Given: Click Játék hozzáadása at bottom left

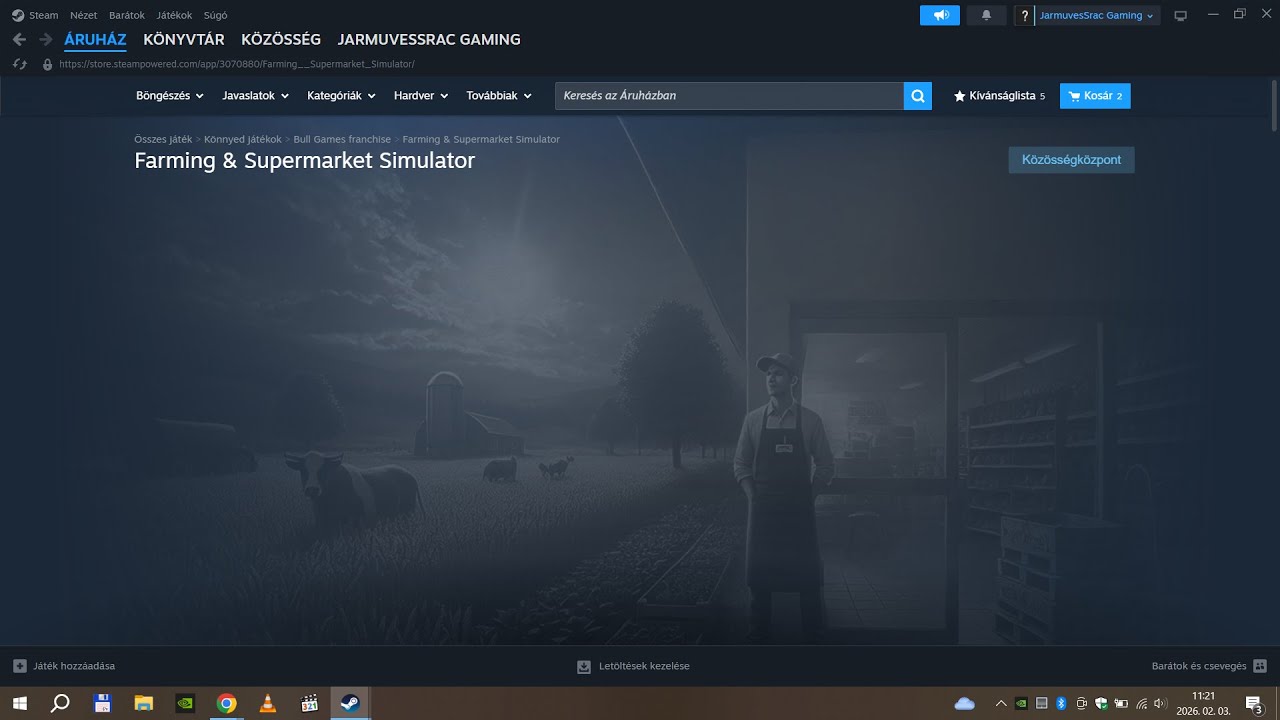Looking at the screenshot, I should coord(74,666).
